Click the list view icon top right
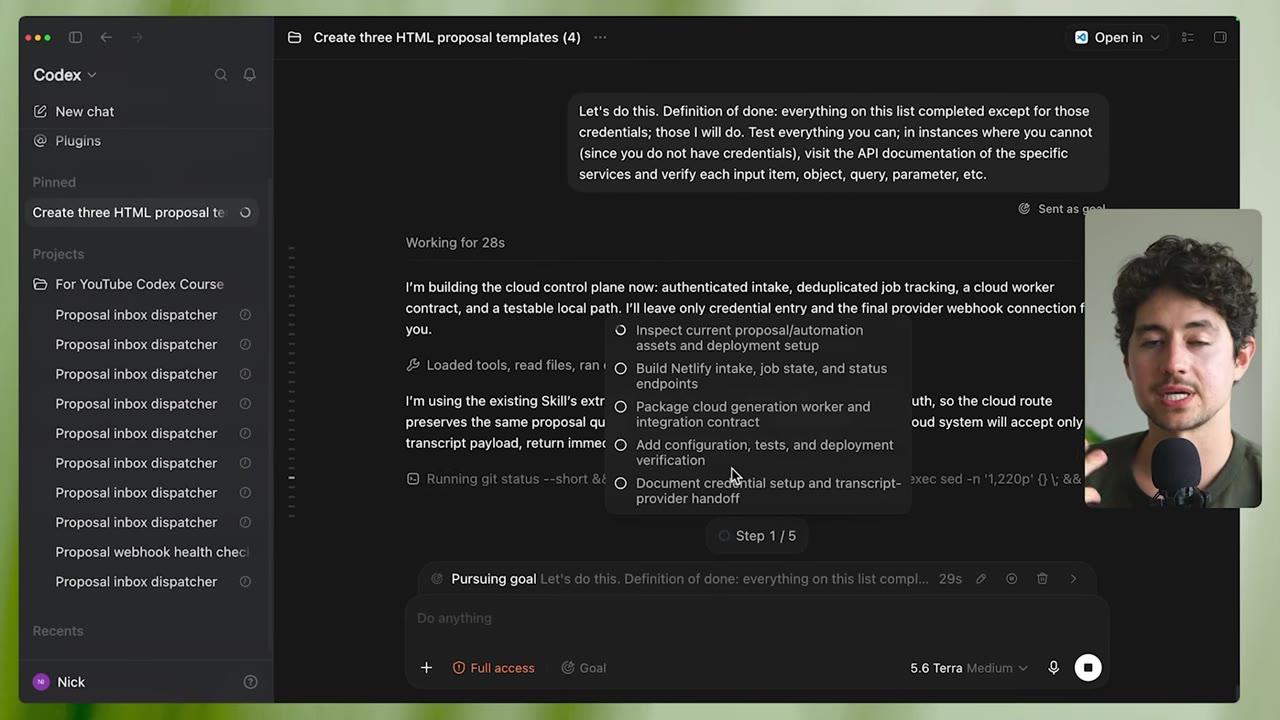 1188,37
